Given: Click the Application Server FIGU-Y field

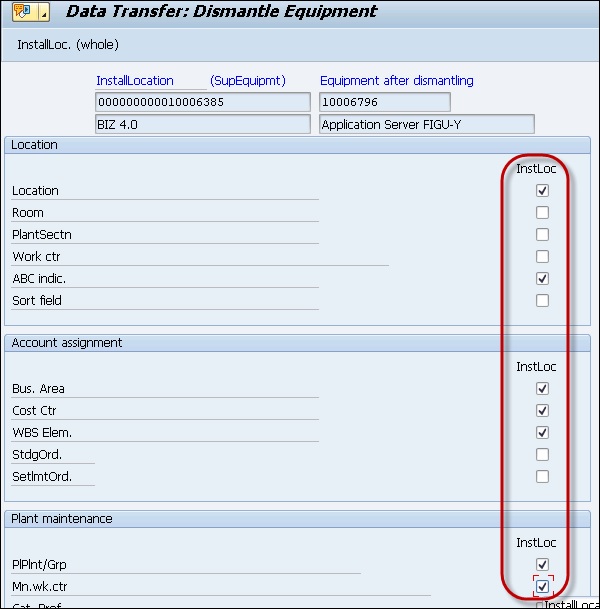Looking at the screenshot, I should (x=427, y=125).
